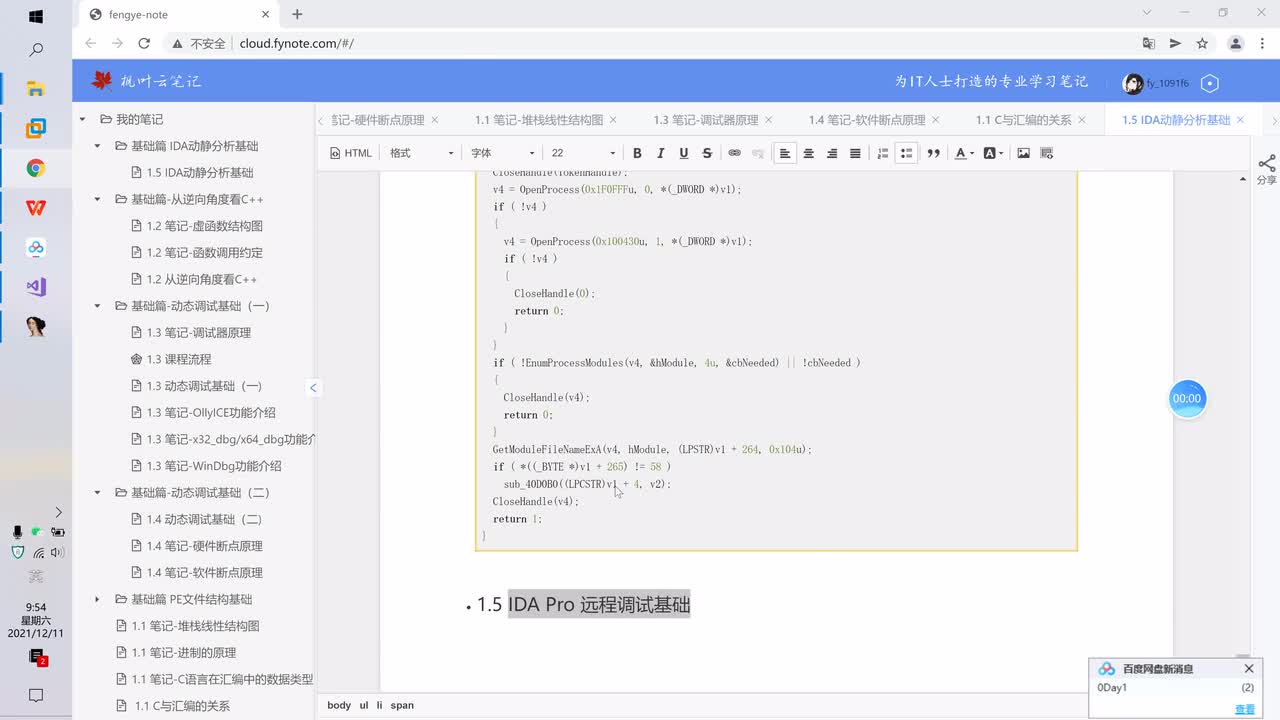This screenshot has height=720, width=1280.
Task: Collapse 基础篇-动态调试基础（一）folder
Action: [97, 306]
